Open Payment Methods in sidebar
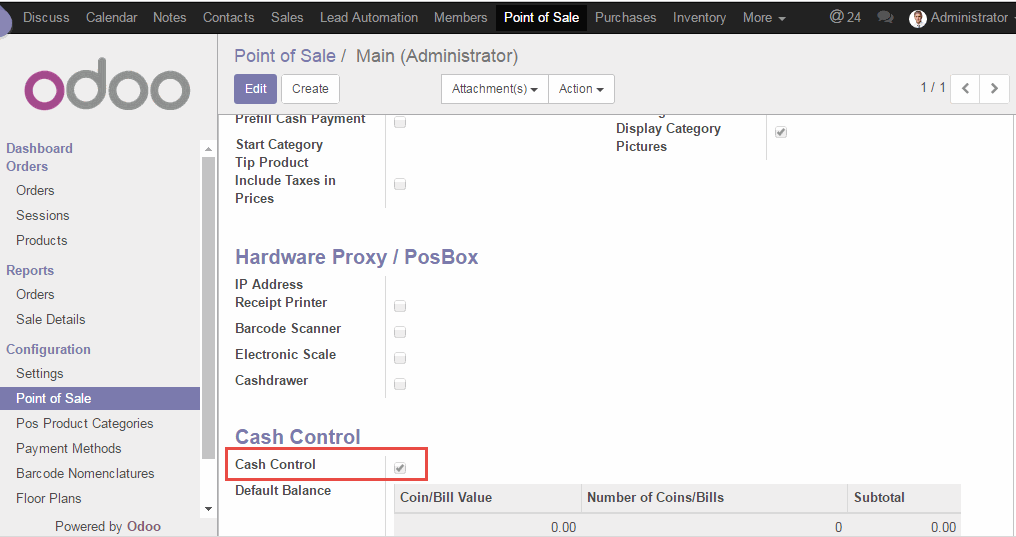This screenshot has height=537, width=1016. pos(69,448)
